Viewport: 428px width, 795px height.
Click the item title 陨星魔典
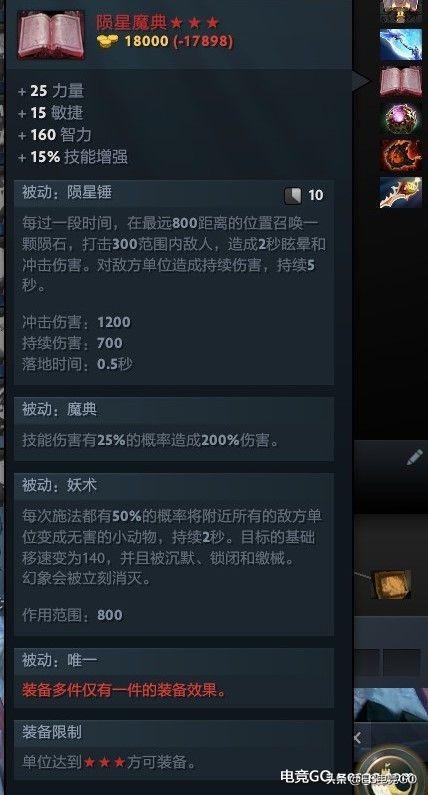click(131, 22)
